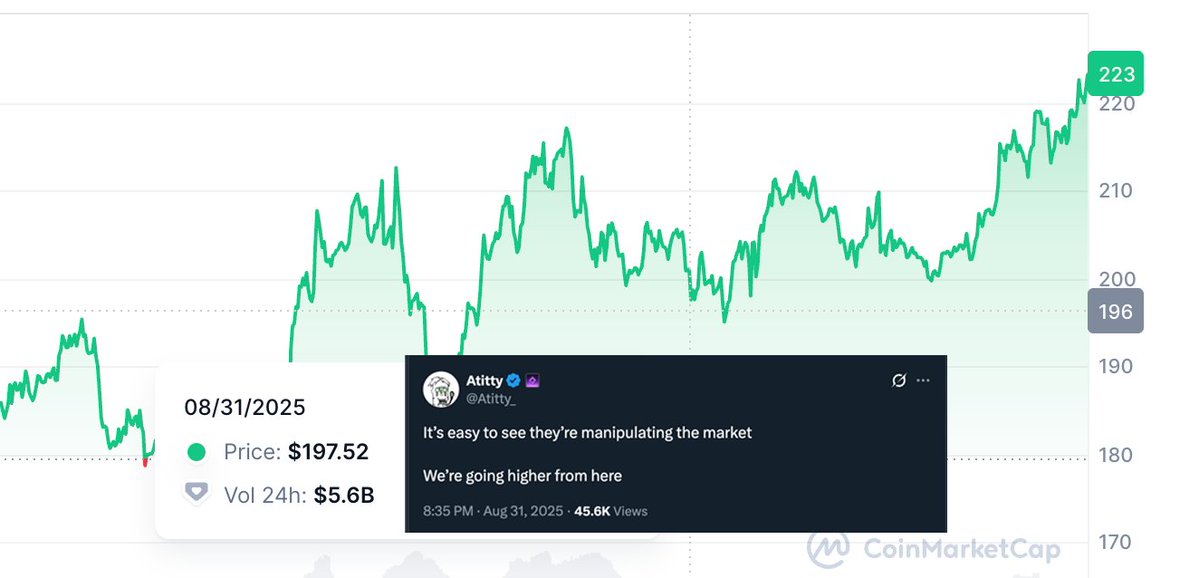Open the tweet's three-dot more menu
1199x578 pixels.
[923, 380]
